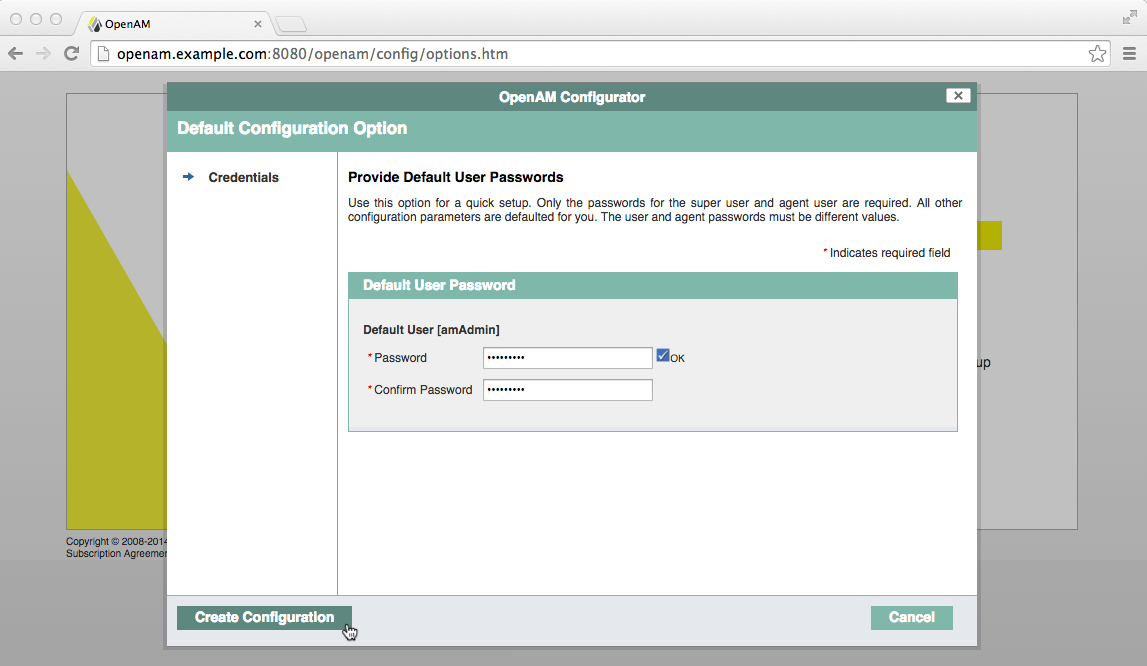This screenshot has height=666, width=1147.
Task: Click the browser back arrow
Action: [x=15, y=53]
